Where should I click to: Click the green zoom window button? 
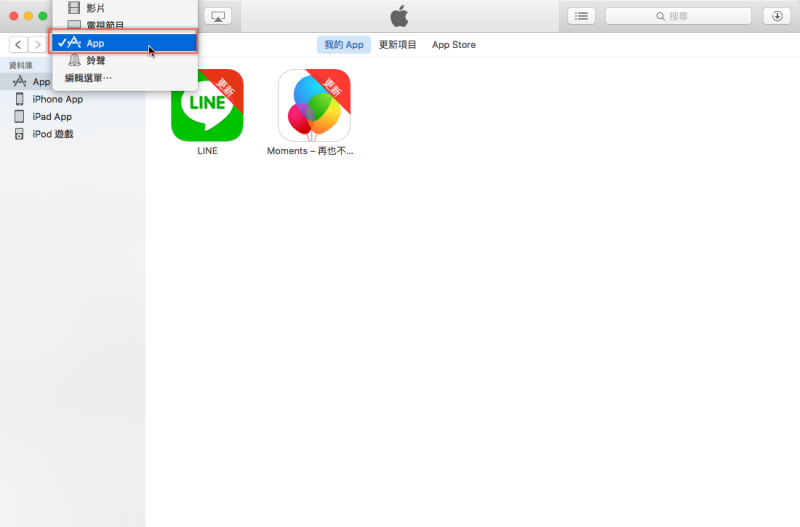pos(43,16)
